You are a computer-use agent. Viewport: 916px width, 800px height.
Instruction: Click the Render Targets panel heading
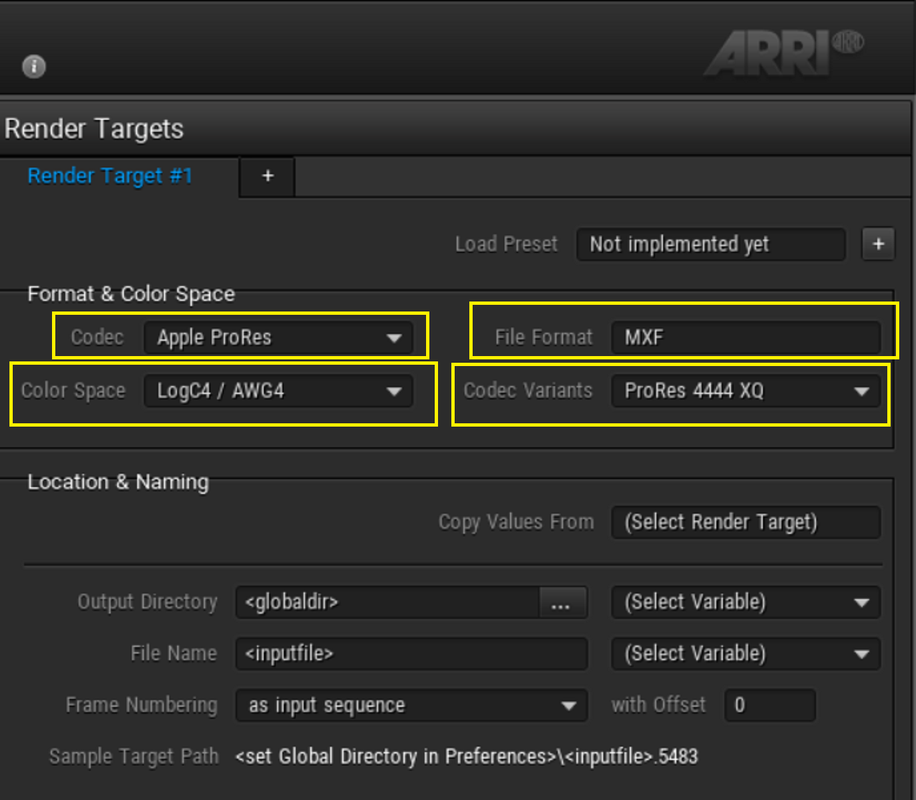(x=94, y=129)
